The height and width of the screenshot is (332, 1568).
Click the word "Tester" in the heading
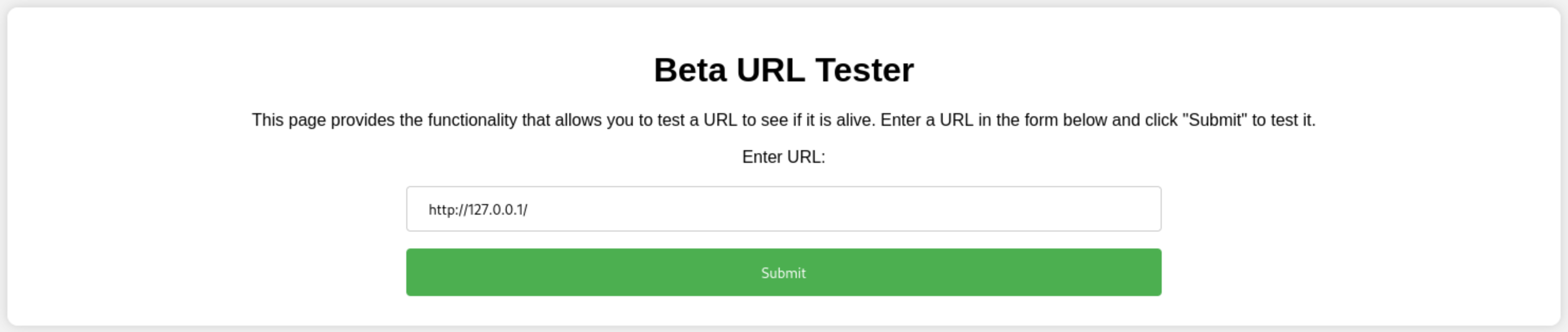coord(864,70)
